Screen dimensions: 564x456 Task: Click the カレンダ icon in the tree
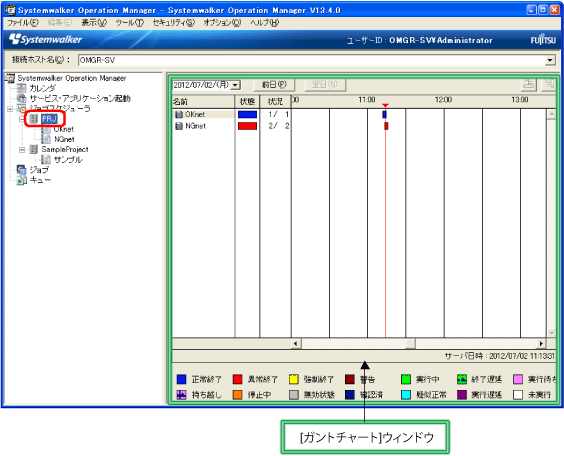pos(22,88)
